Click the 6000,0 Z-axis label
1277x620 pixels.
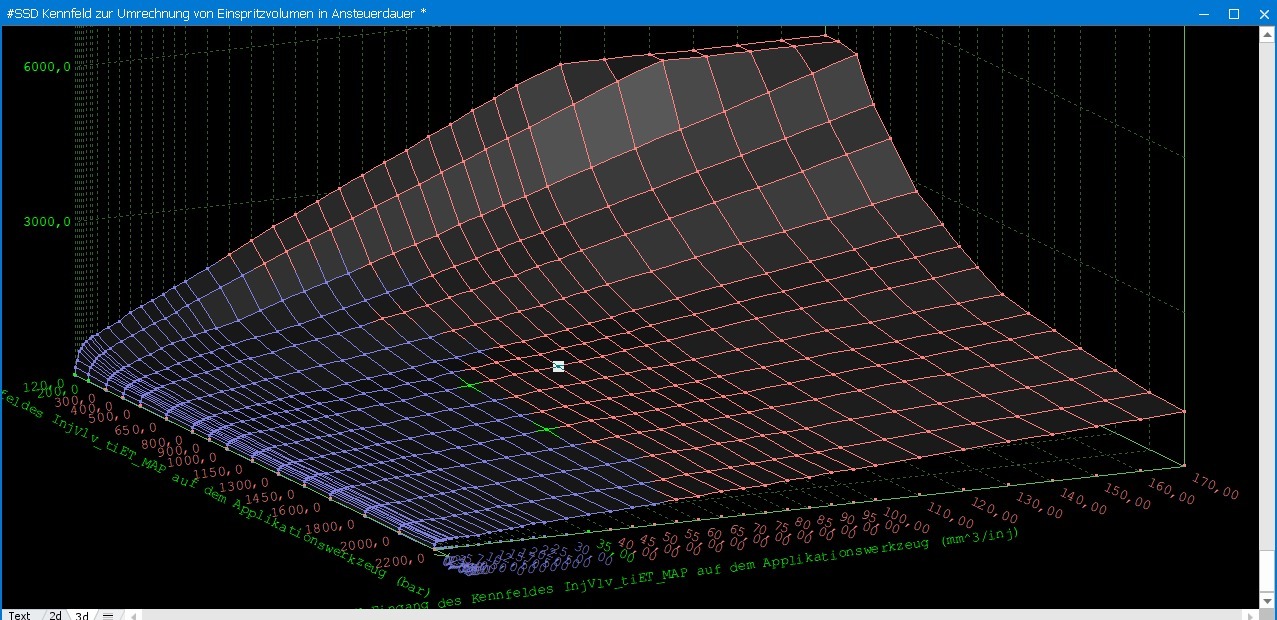tap(48, 67)
